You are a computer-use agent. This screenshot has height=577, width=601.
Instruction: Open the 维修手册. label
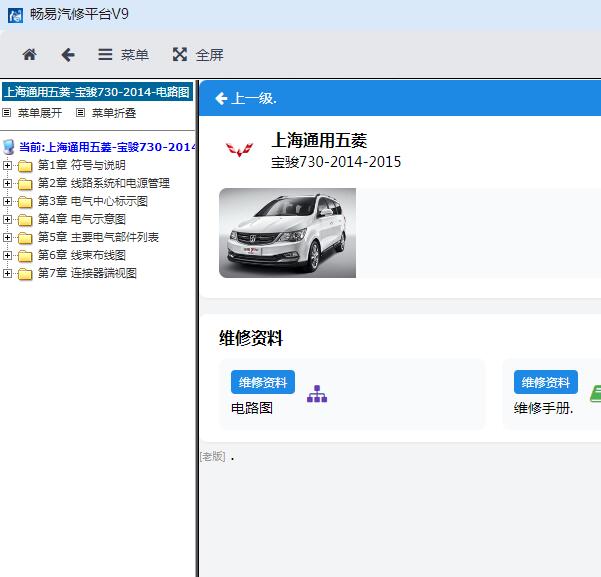click(x=544, y=408)
